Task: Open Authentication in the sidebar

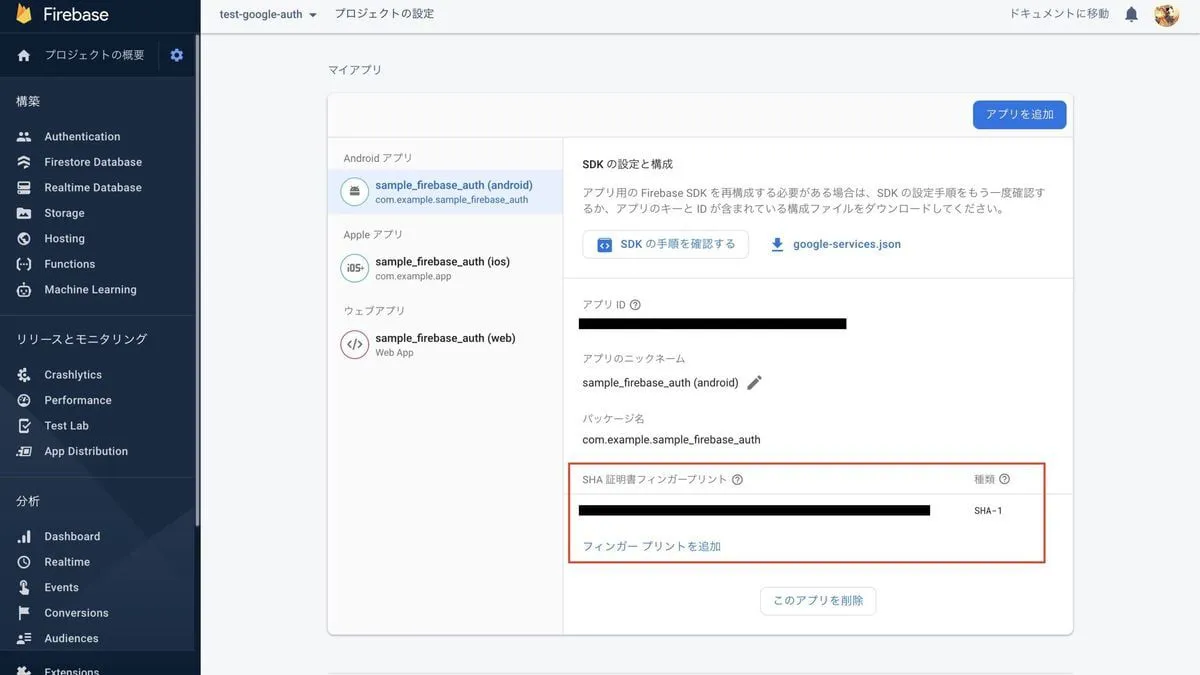Action: point(82,137)
